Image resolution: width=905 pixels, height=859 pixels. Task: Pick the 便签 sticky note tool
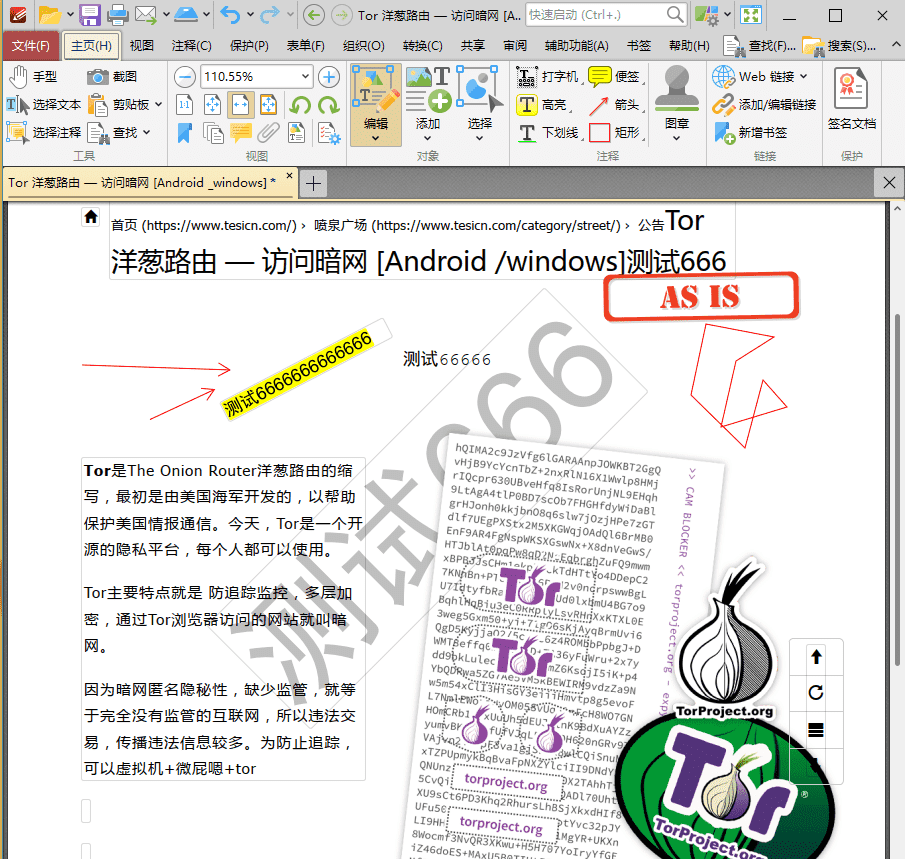coord(615,77)
